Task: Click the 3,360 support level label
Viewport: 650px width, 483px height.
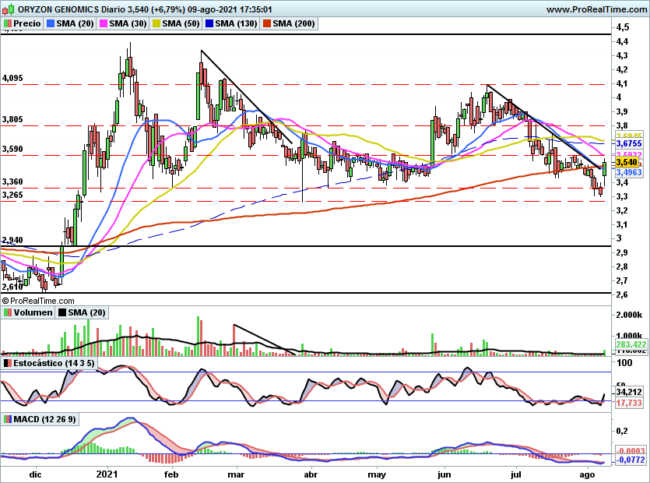Action: coord(13,182)
